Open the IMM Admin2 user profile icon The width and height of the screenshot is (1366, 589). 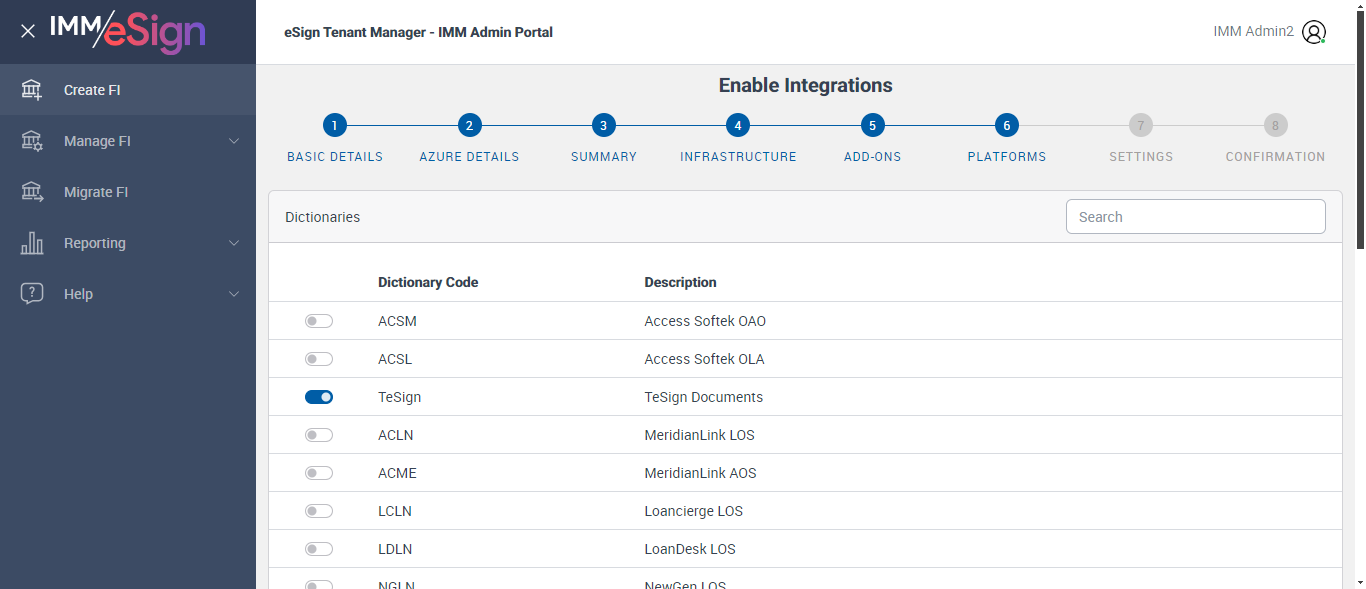tap(1314, 32)
